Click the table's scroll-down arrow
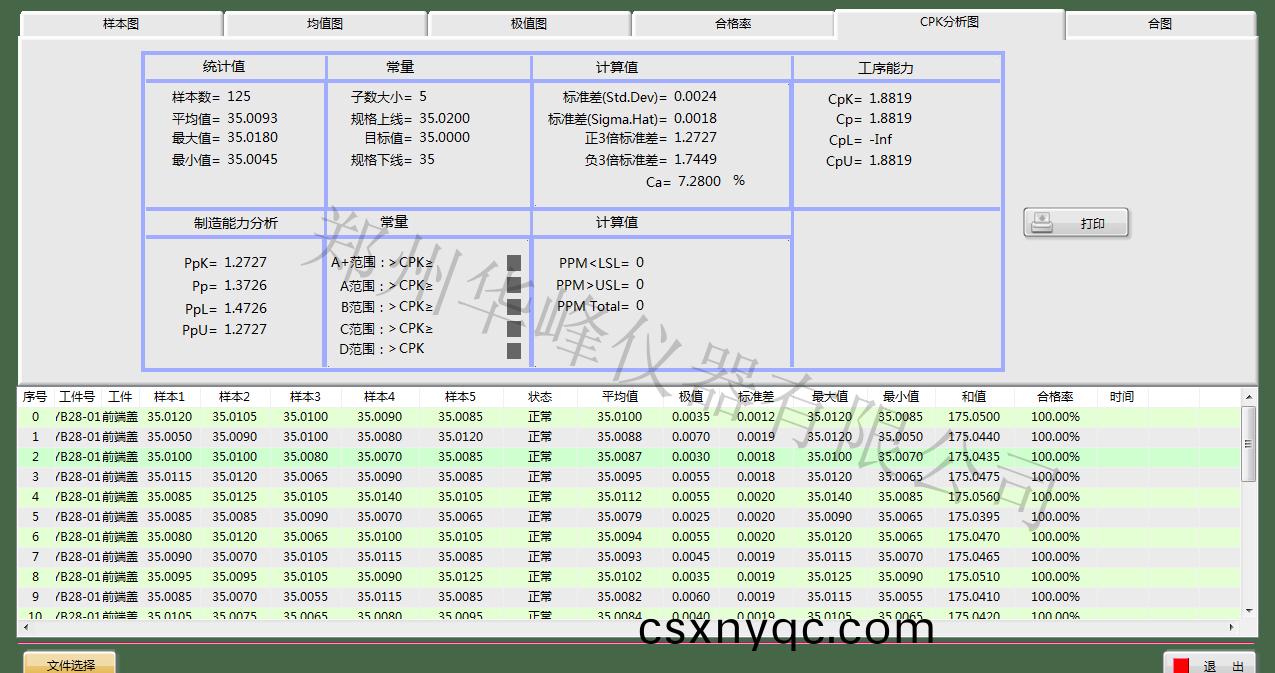The image size is (1275, 673). click(1248, 610)
